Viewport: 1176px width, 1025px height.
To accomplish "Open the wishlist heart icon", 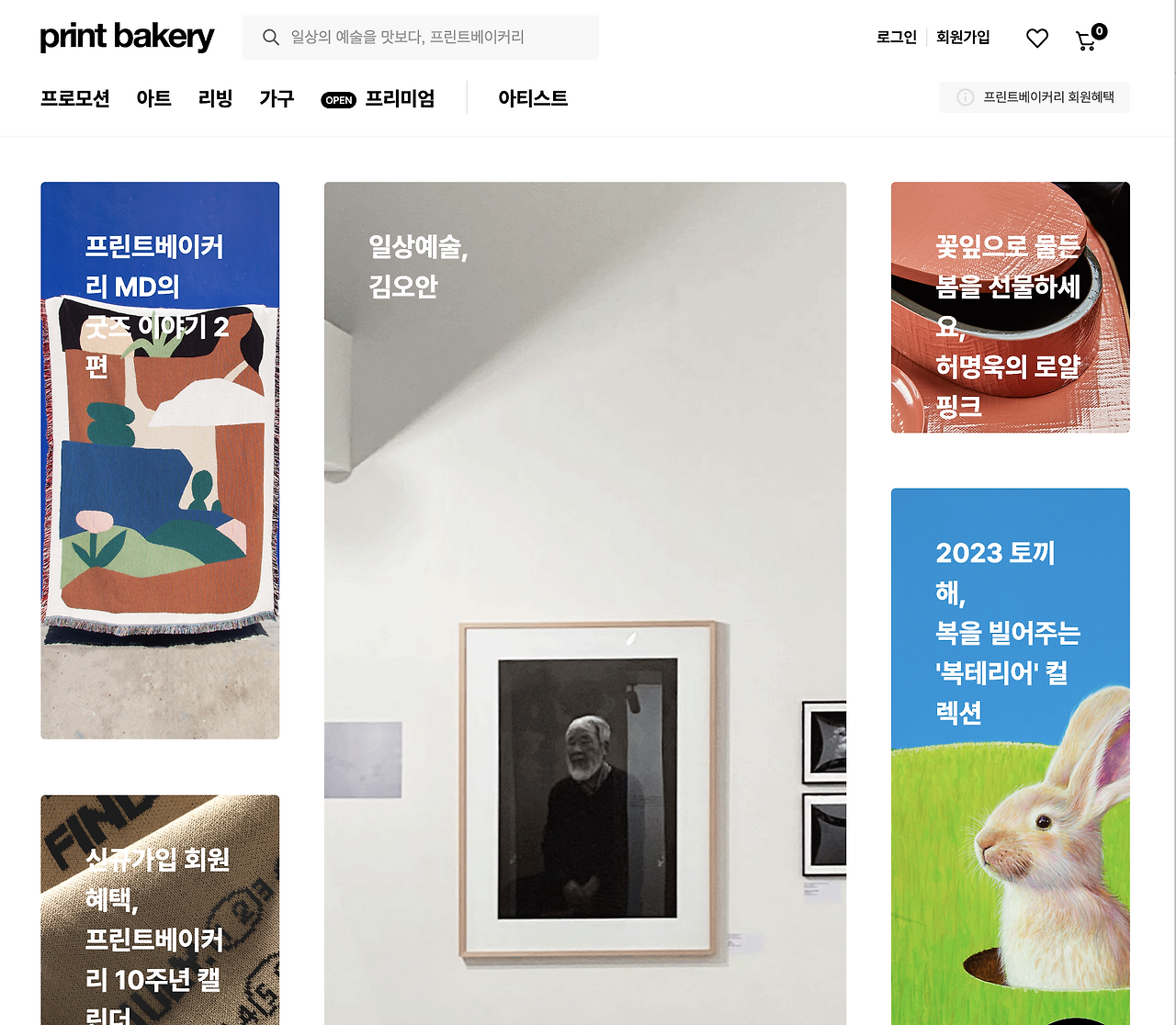I will point(1037,38).
